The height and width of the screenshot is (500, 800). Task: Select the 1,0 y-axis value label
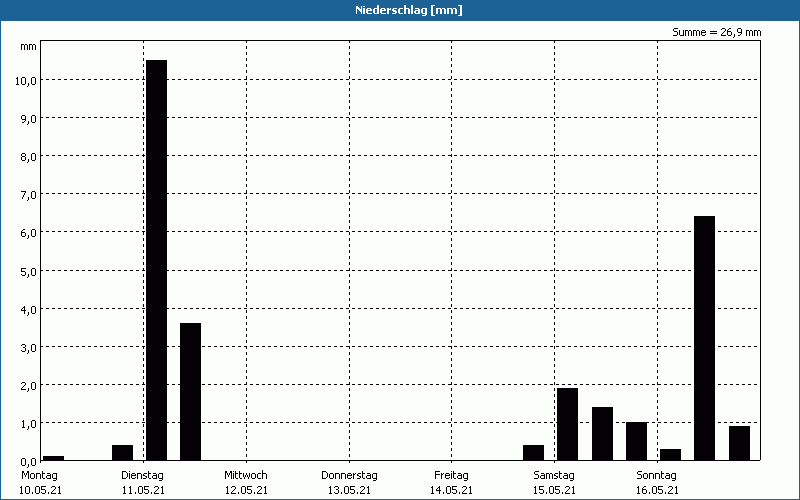[28, 423]
